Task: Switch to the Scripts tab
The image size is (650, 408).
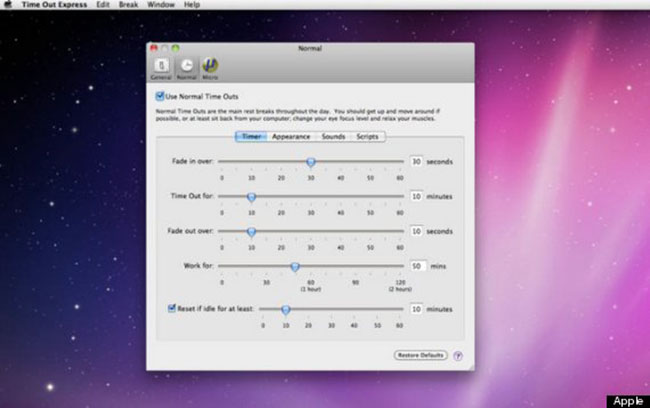Action: point(367,136)
